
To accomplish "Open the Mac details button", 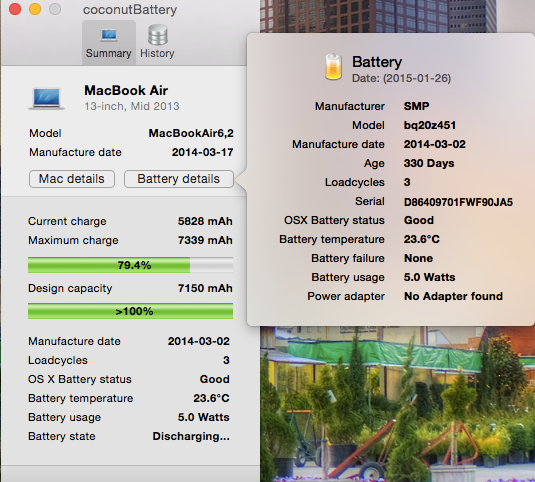I will (72, 179).
